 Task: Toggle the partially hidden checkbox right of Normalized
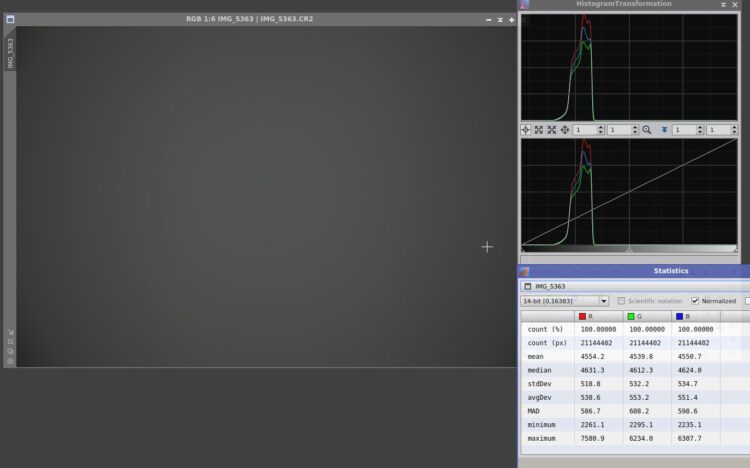[x=748, y=301]
